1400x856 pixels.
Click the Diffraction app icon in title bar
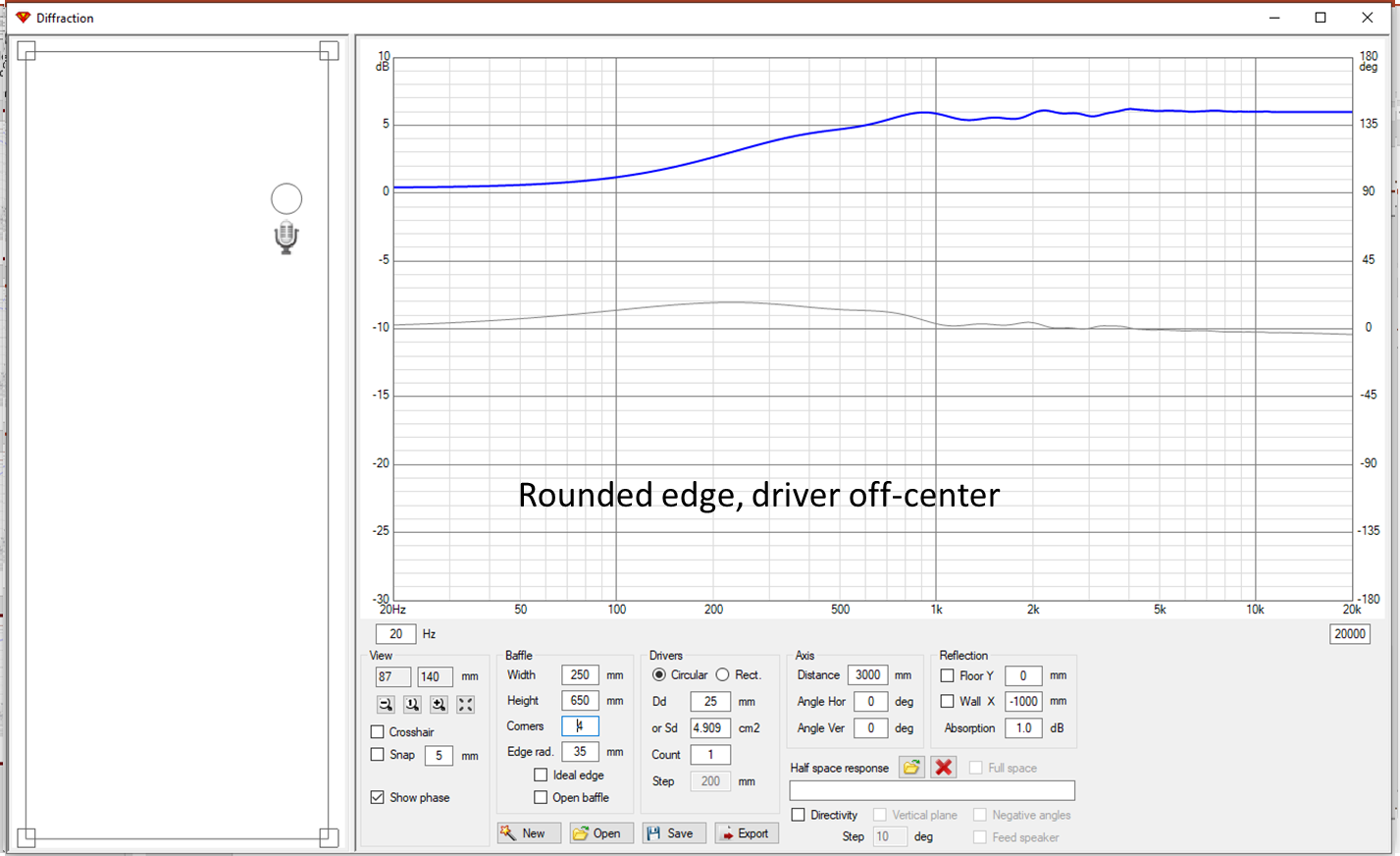pos(23,18)
